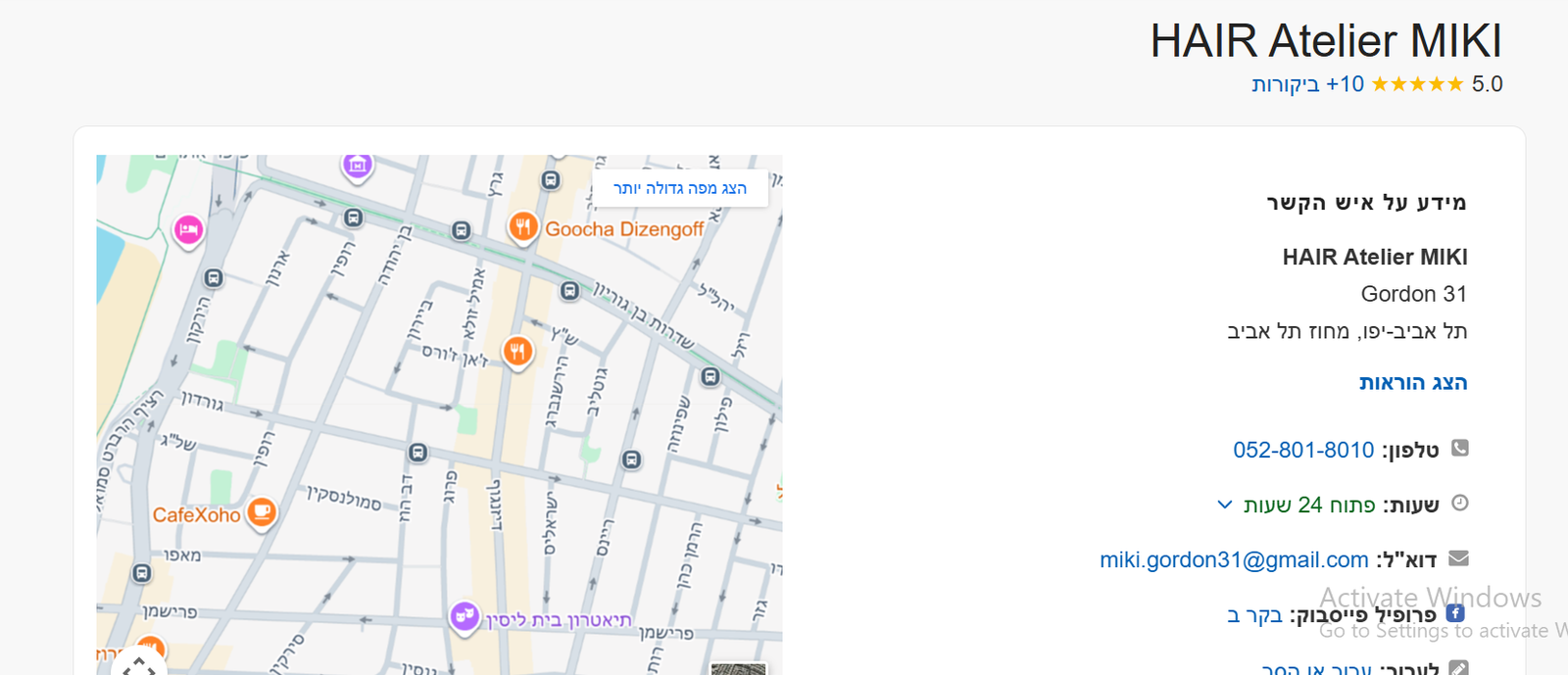
Task: Select the pink hotel bed marker
Action: (188, 230)
